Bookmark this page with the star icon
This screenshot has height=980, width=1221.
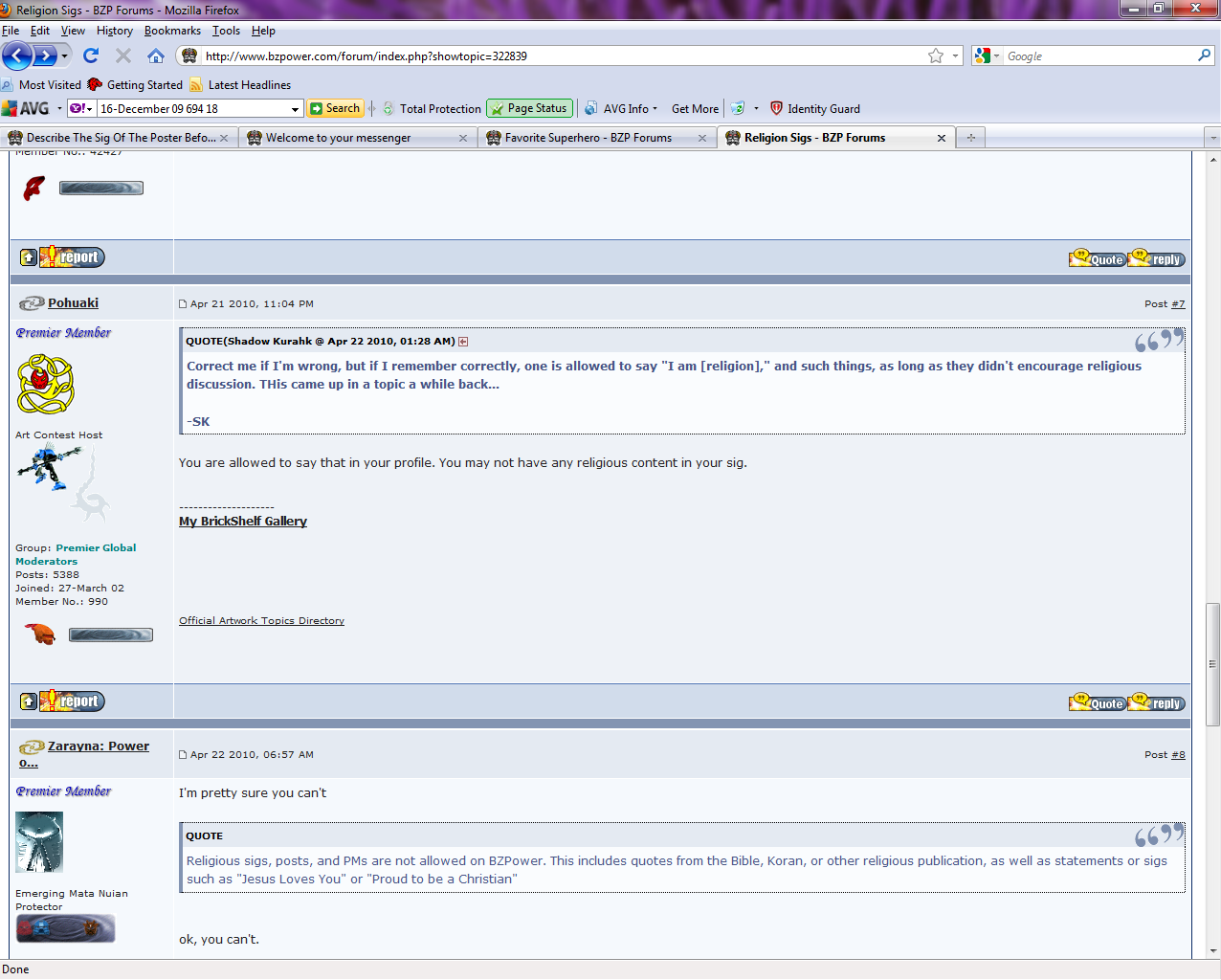[x=936, y=56]
